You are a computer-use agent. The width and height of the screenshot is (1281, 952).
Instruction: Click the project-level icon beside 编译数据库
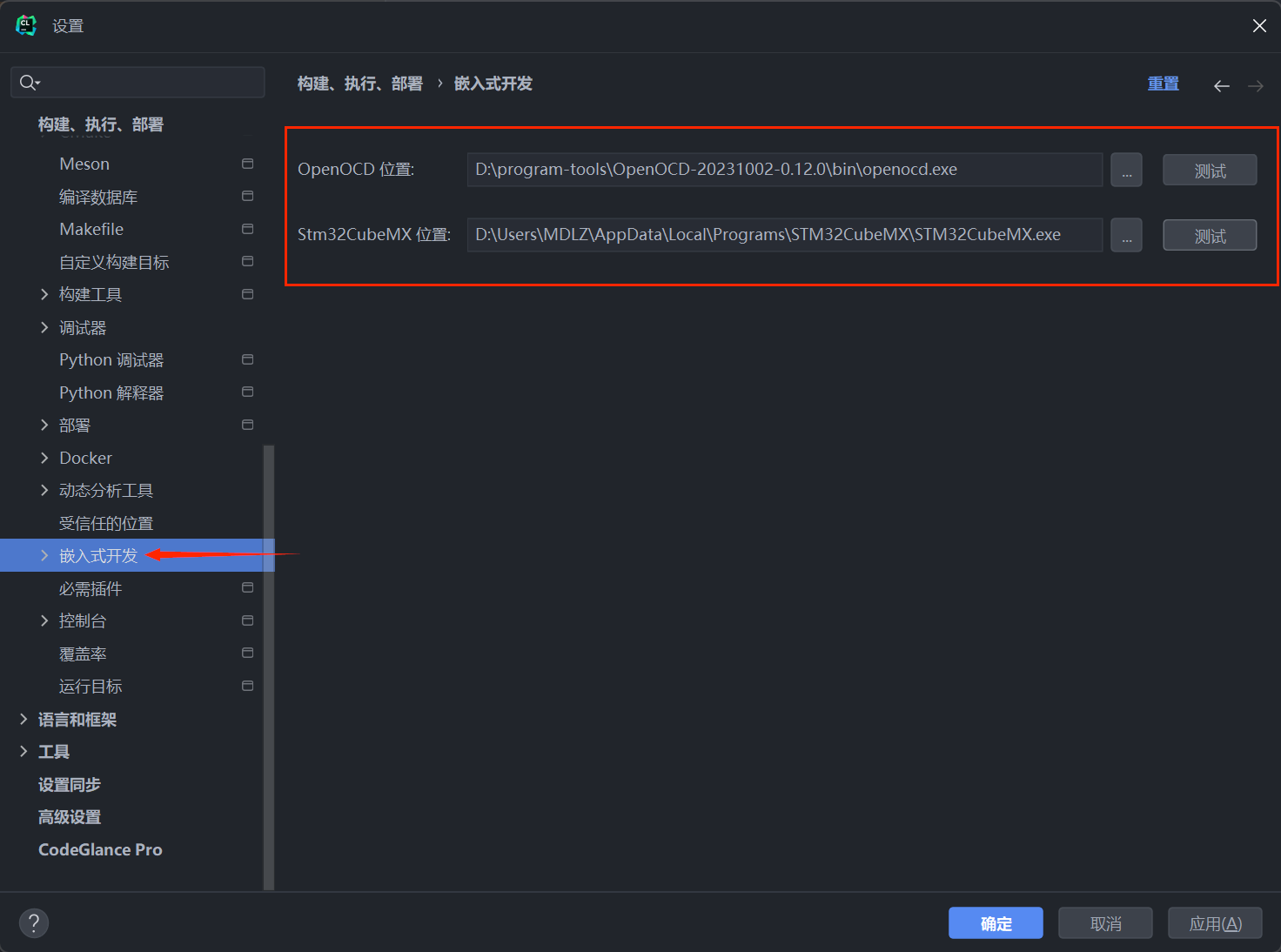click(247, 197)
